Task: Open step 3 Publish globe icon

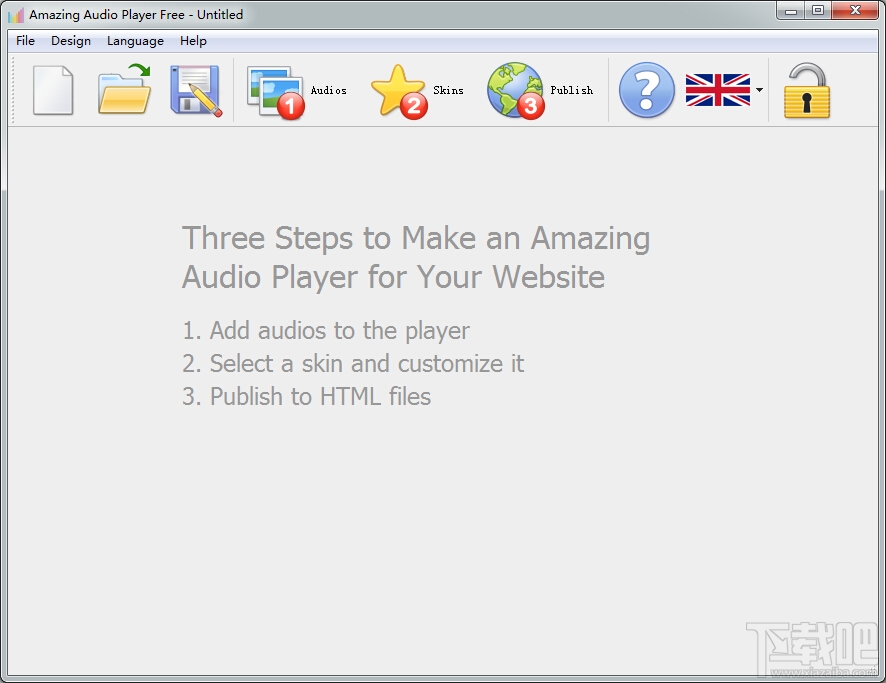Action: click(516, 90)
